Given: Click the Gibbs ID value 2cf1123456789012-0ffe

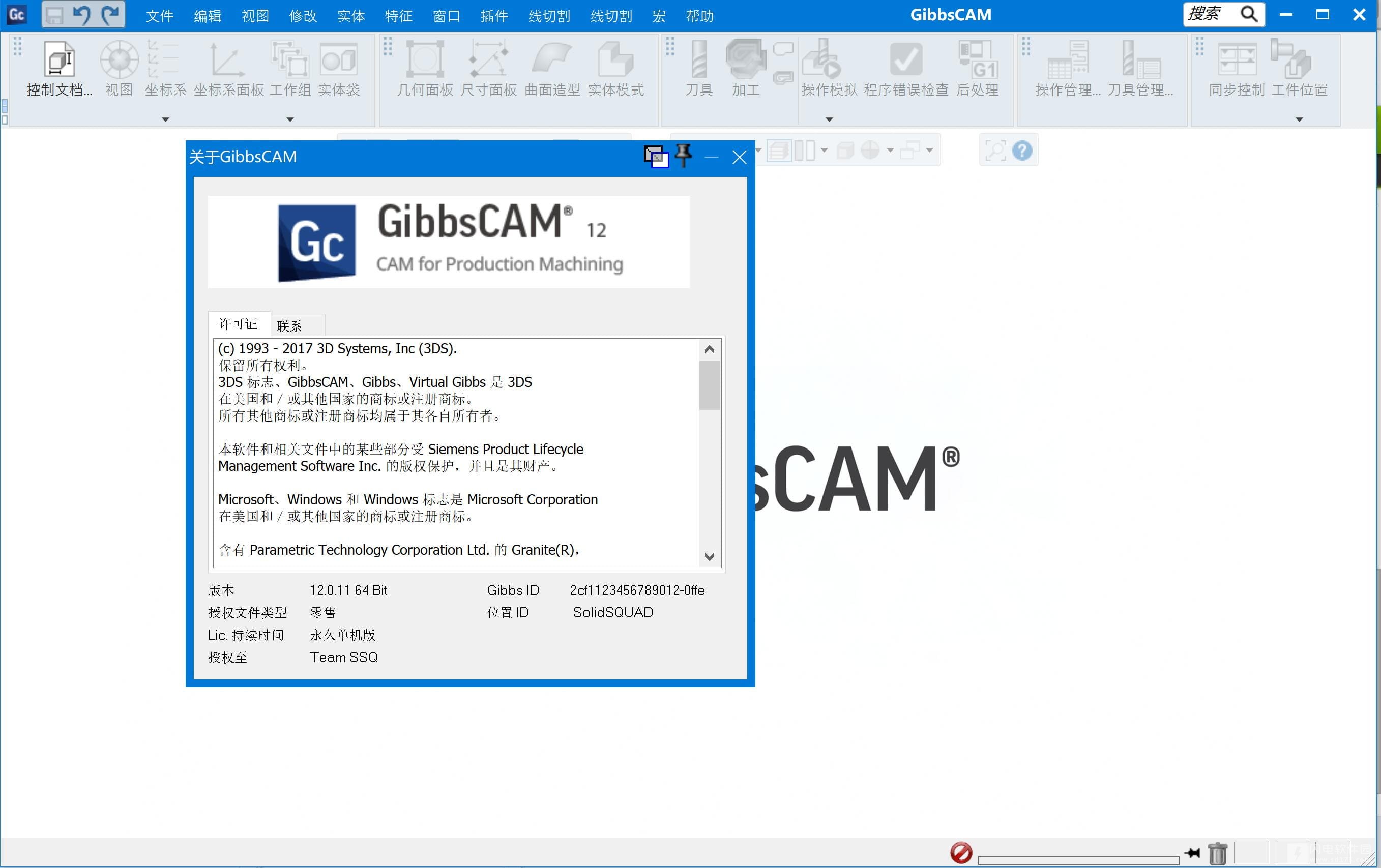Looking at the screenshot, I should [x=637, y=590].
